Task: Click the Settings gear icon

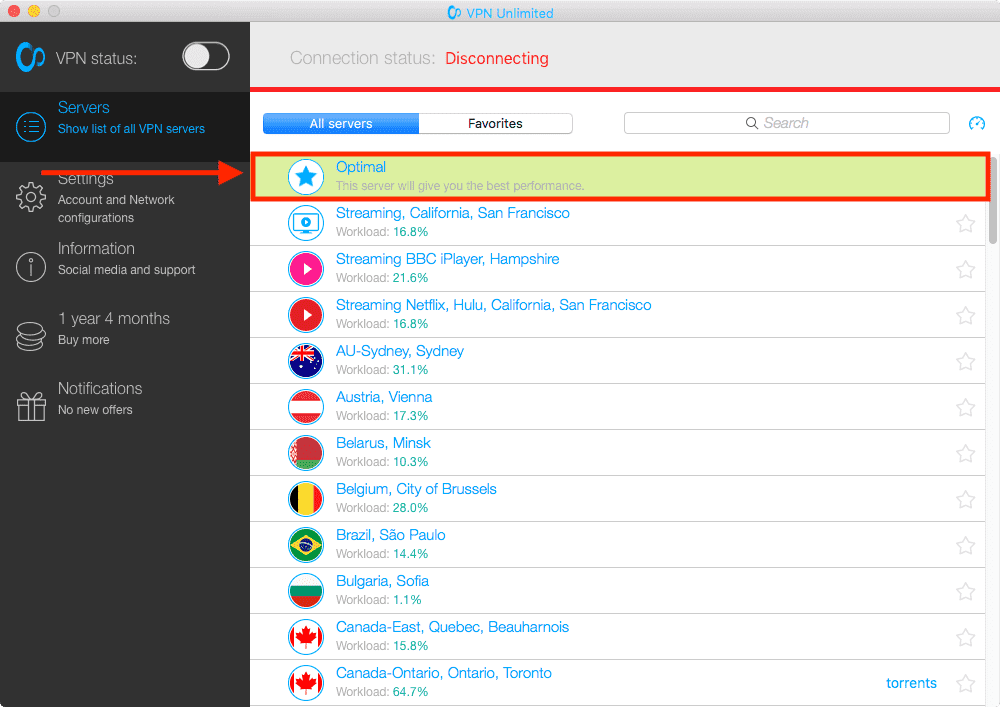Action: (31, 197)
